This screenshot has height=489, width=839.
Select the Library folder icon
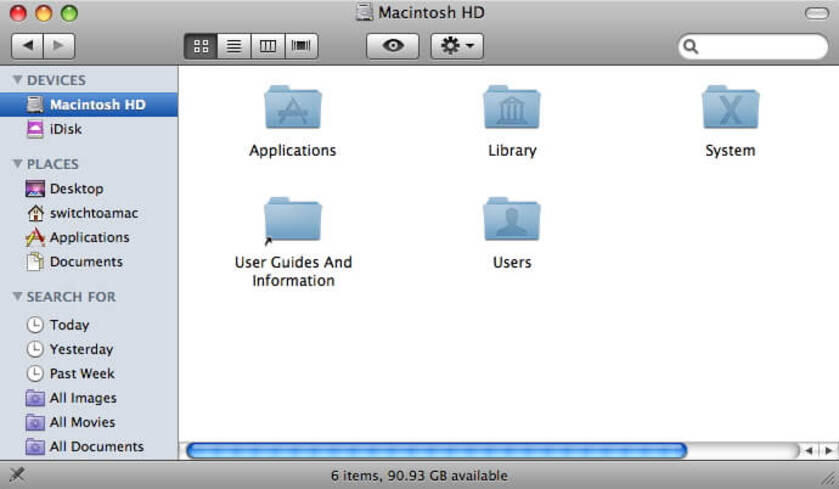pyautogui.click(x=512, y=107)
